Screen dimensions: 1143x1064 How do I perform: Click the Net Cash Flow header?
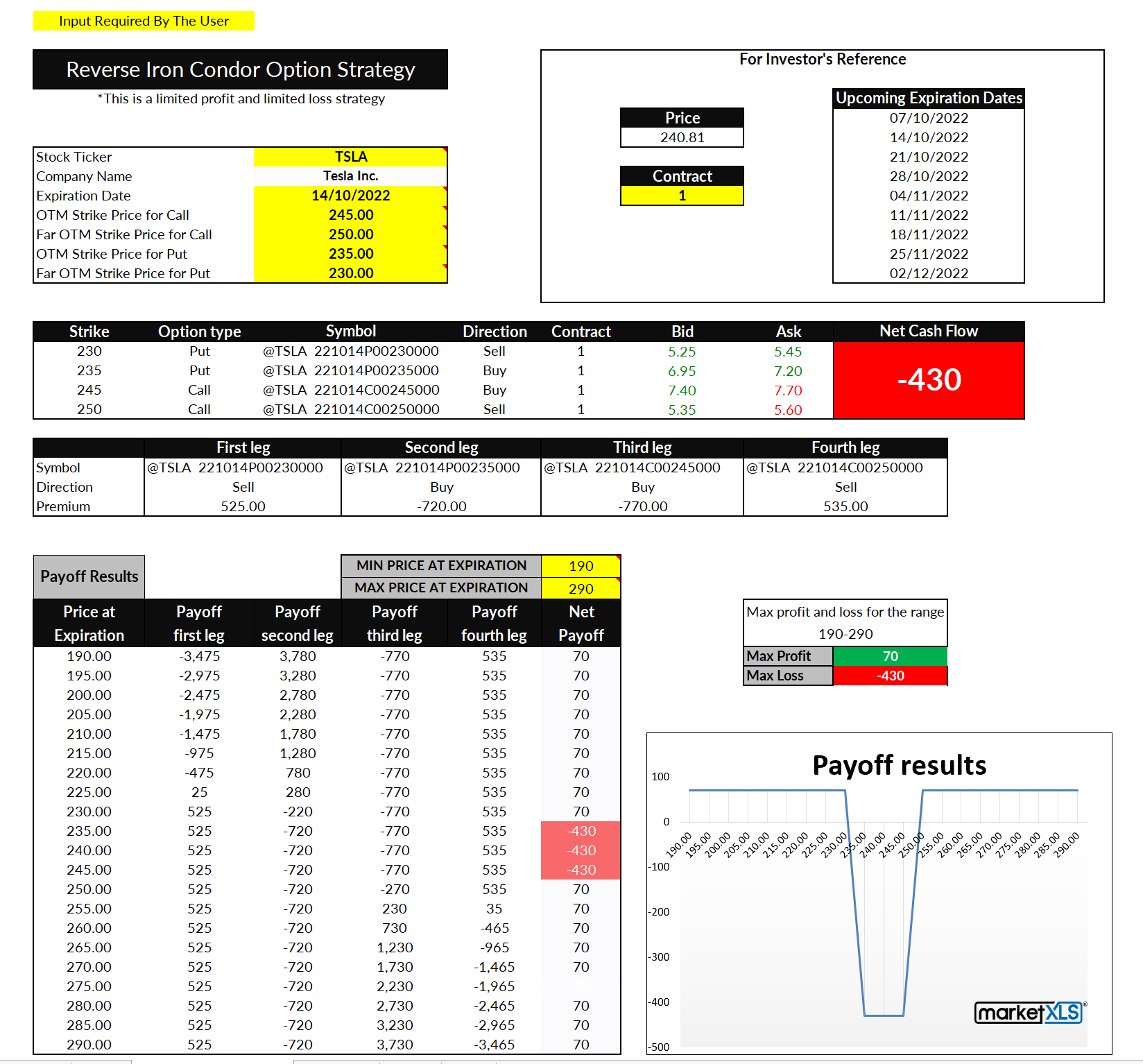929,332
